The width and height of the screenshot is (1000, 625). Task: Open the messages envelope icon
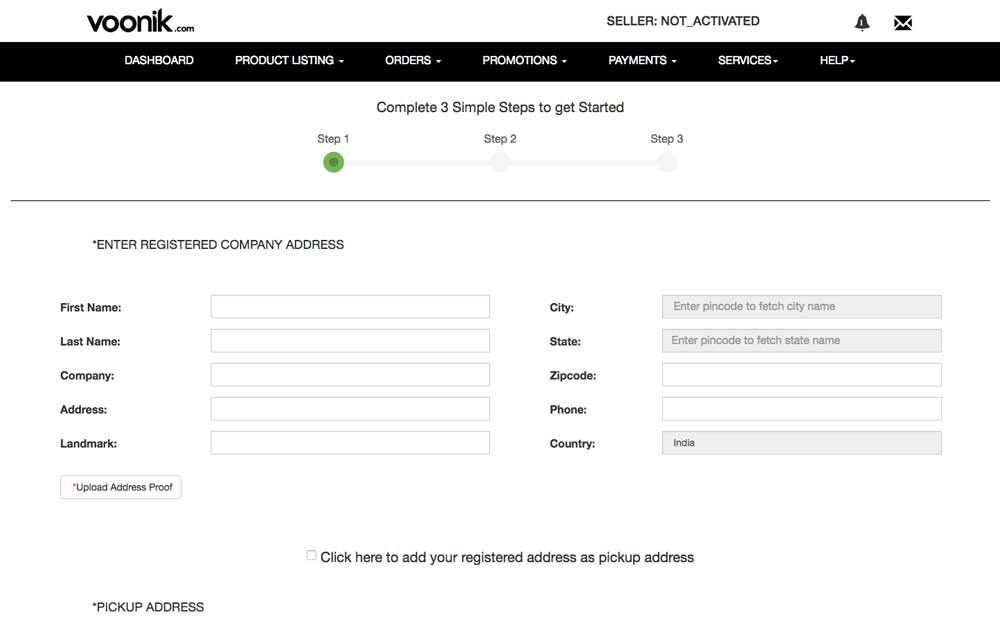pyautogui.click(x=903, y=21)
